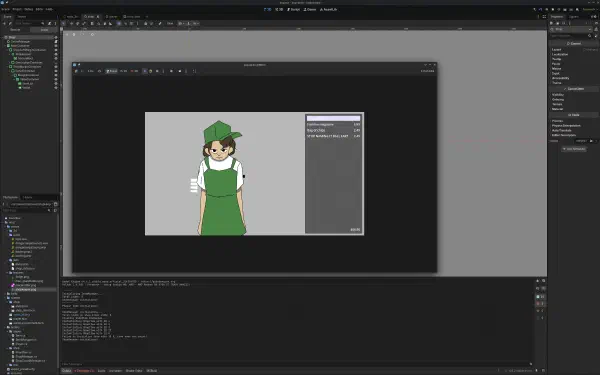
Task: Click the load resource icon in Inspector
Action: point(558,23)
